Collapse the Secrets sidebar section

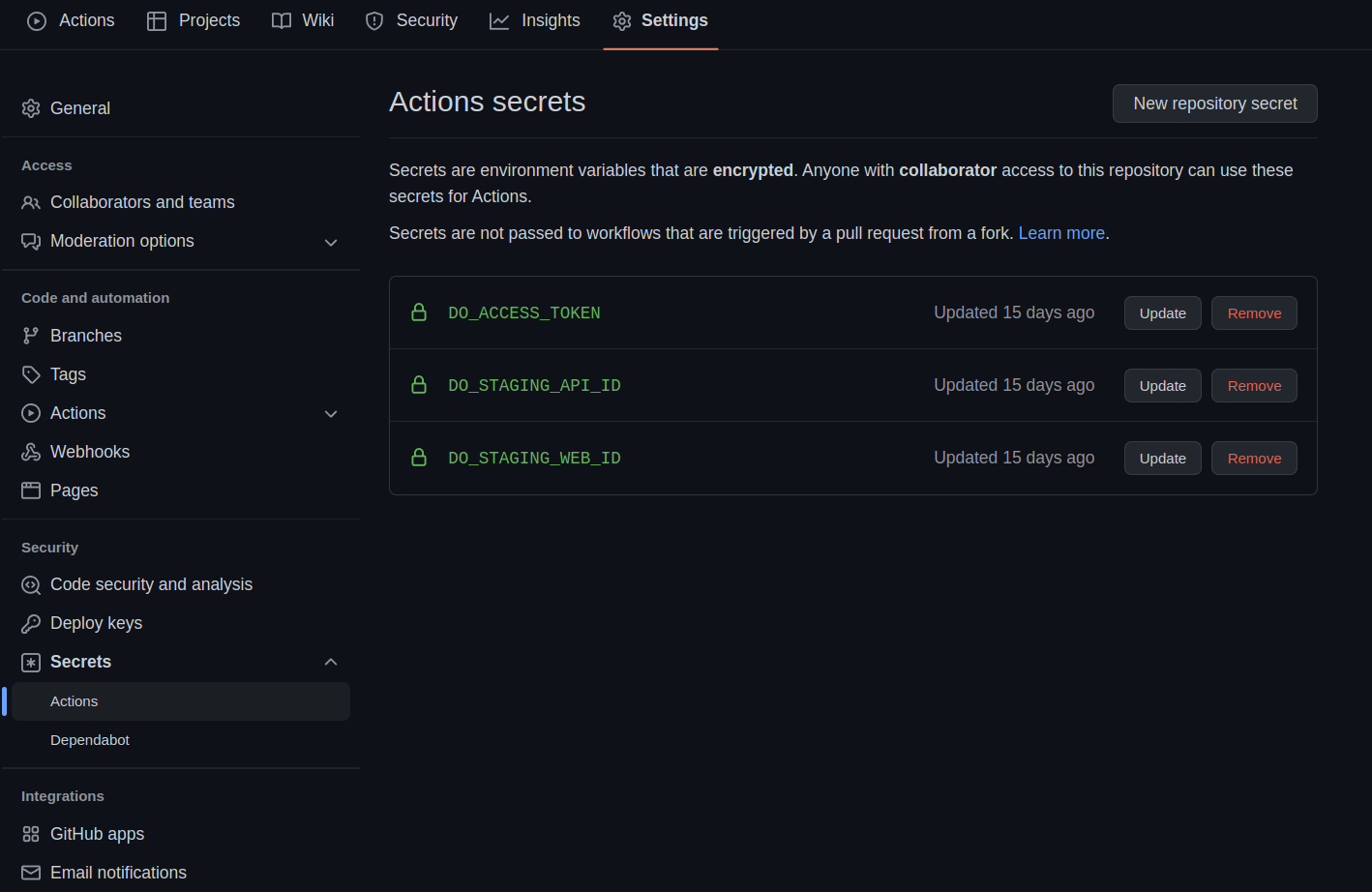pos(331,662)
